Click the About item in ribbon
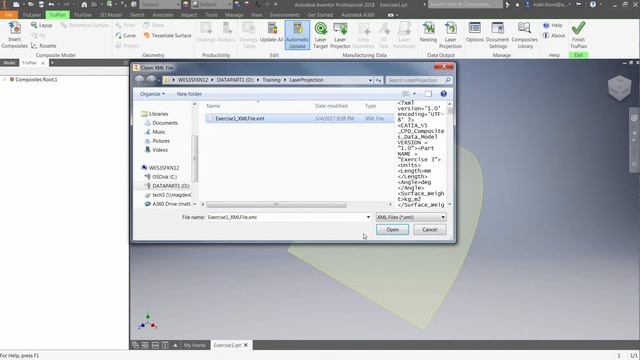Viewport: 640px width, 360px height. click(x=554, y=36)
